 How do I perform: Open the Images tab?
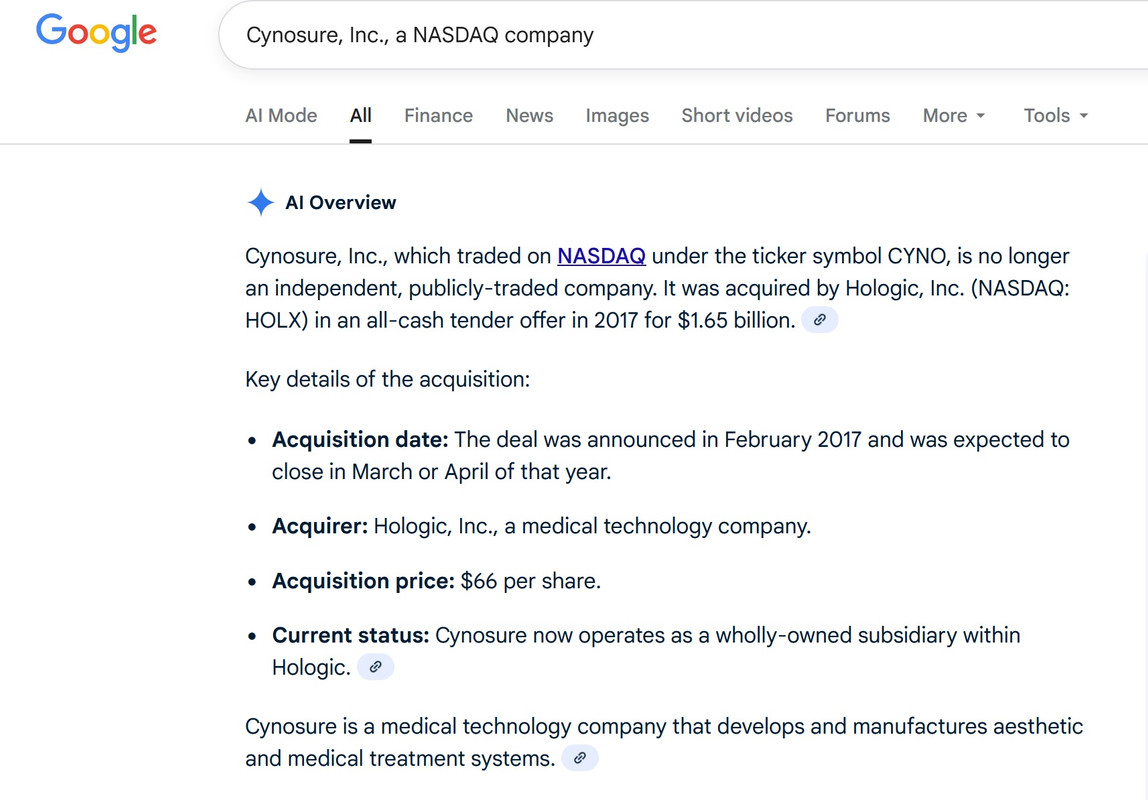tap(617, 115)
